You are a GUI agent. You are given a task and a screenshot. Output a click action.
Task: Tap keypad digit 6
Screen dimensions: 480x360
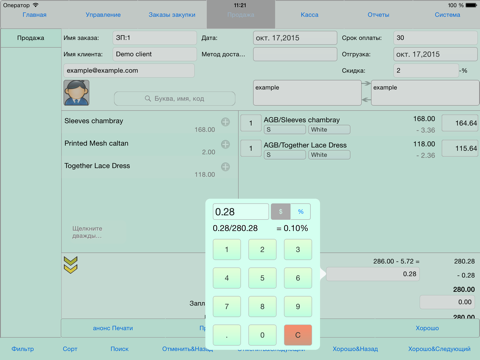[x=298, y=278]
